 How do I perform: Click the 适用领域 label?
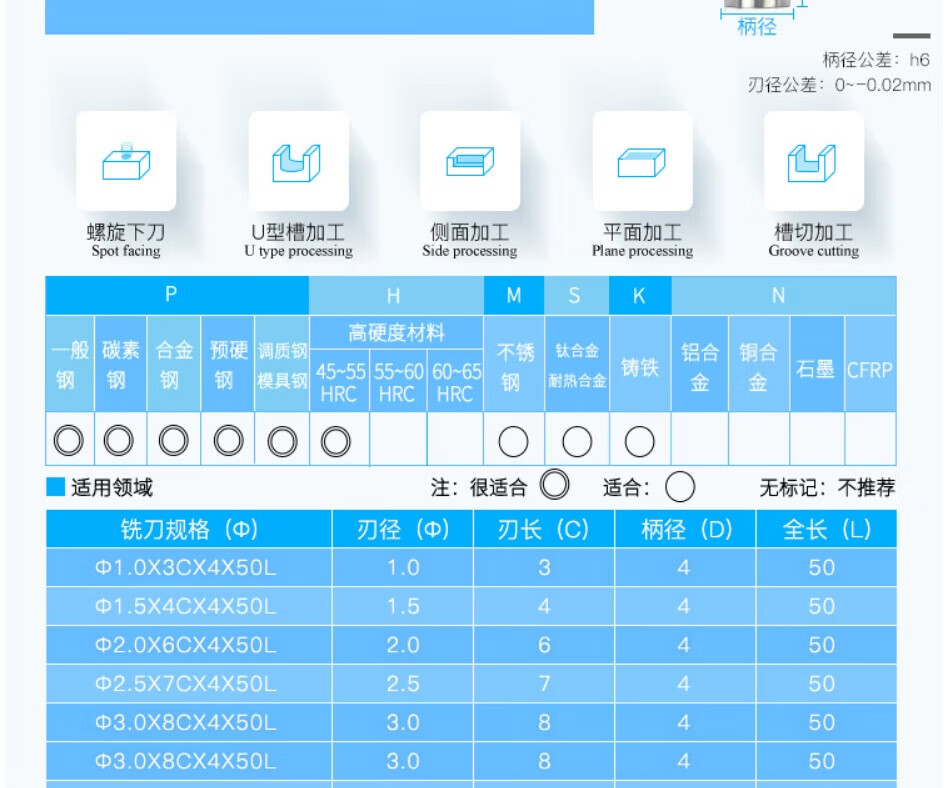pyautogui.click(x=111, y=487)
